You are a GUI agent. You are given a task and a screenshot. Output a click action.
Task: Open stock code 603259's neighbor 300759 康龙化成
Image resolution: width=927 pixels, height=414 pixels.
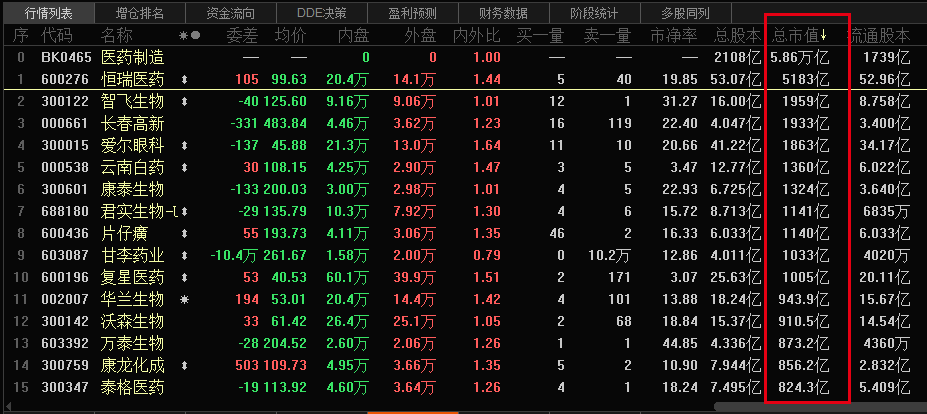tap(132, 365)
